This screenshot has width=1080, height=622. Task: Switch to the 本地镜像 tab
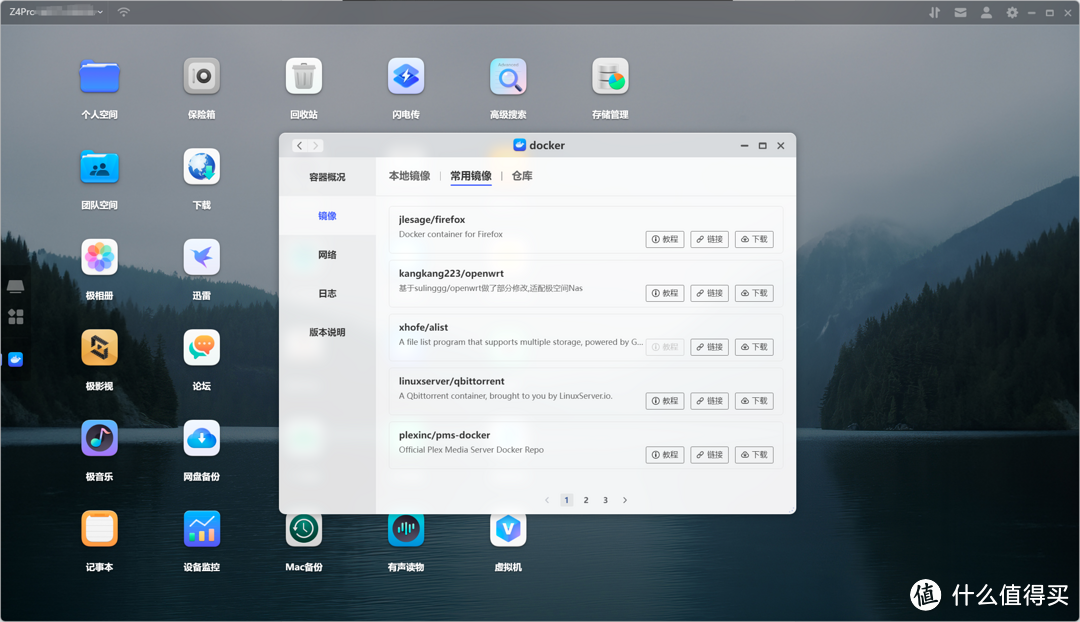[409, 176]
